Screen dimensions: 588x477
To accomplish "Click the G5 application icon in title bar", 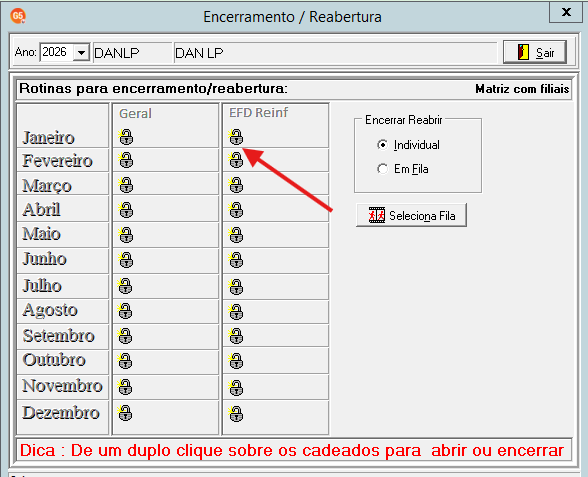I will tap(18, 16).
